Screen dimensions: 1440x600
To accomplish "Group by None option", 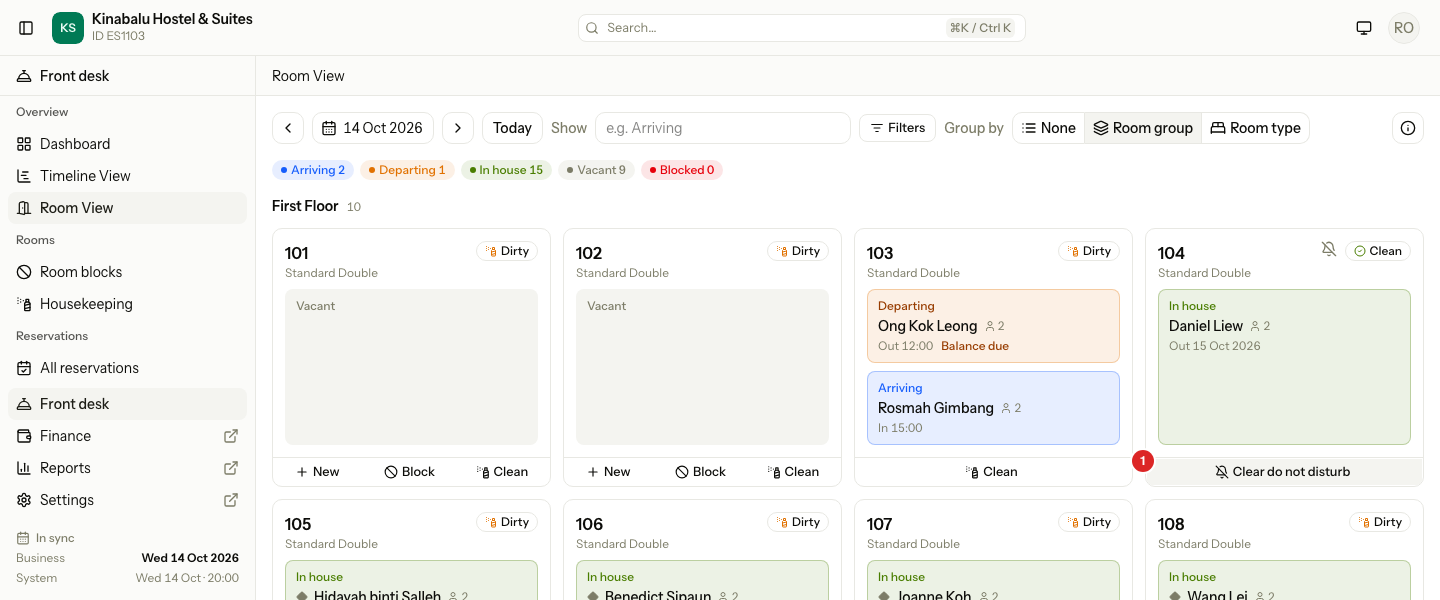I will point(1049,128).
